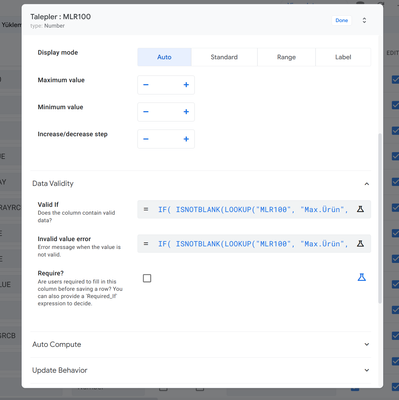The height and width of the screenshot is (400, 399).
Task: Increase the Minimum value
Action: [186, 112]
